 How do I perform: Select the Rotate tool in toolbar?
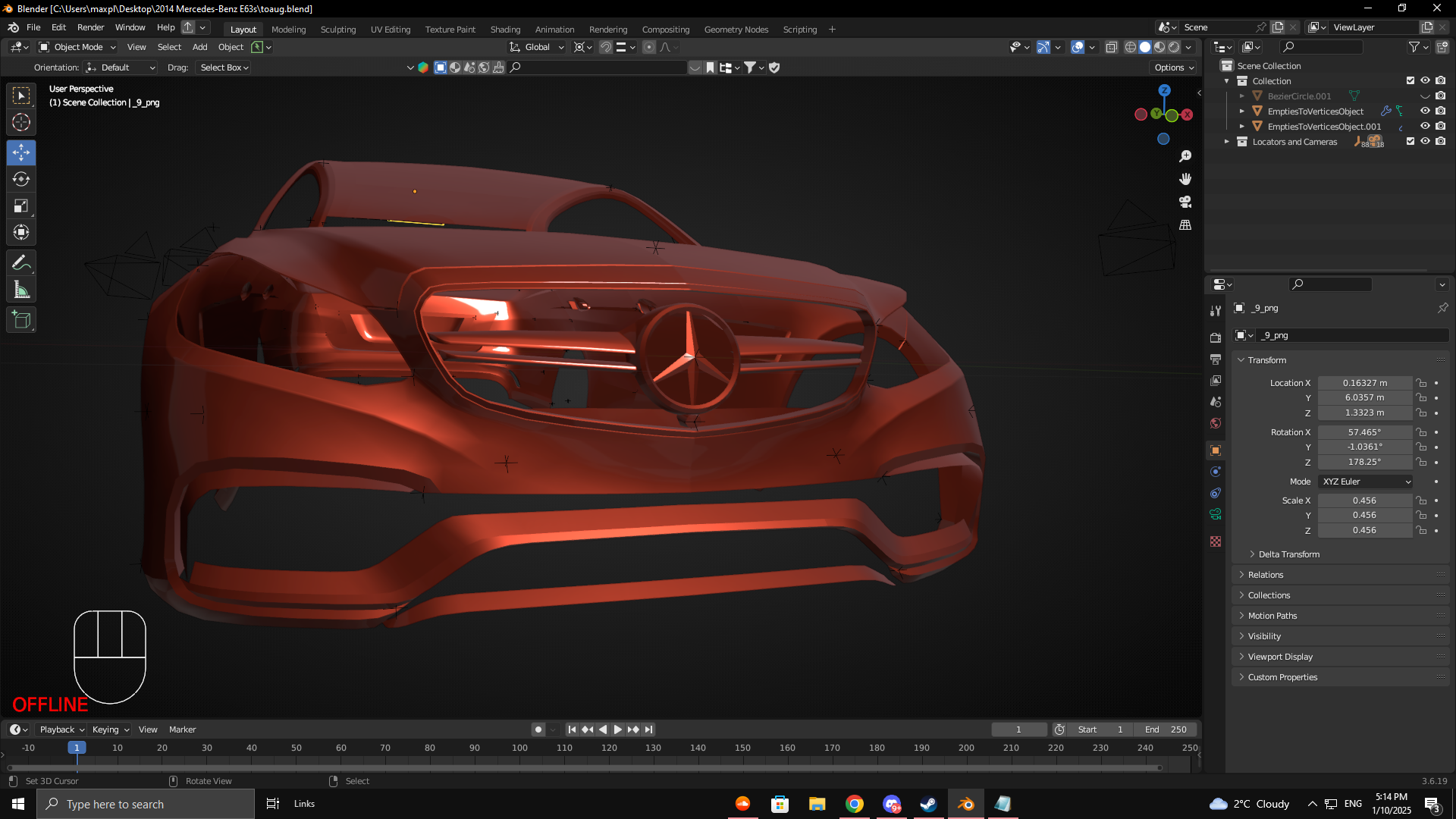pyautogui.click(x=21, y=180)
